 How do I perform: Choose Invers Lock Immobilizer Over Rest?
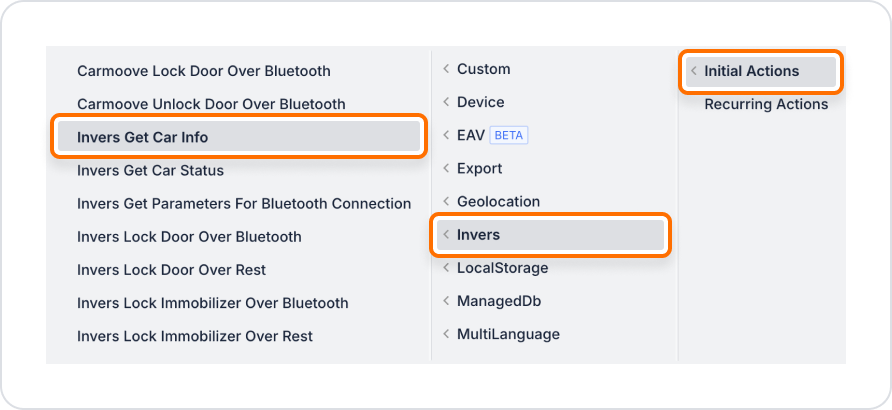pos(195,336)
